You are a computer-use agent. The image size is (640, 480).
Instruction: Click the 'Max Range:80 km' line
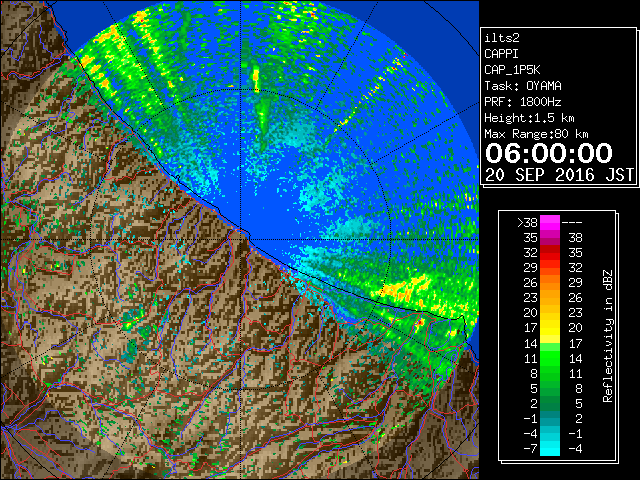[536, 134]
